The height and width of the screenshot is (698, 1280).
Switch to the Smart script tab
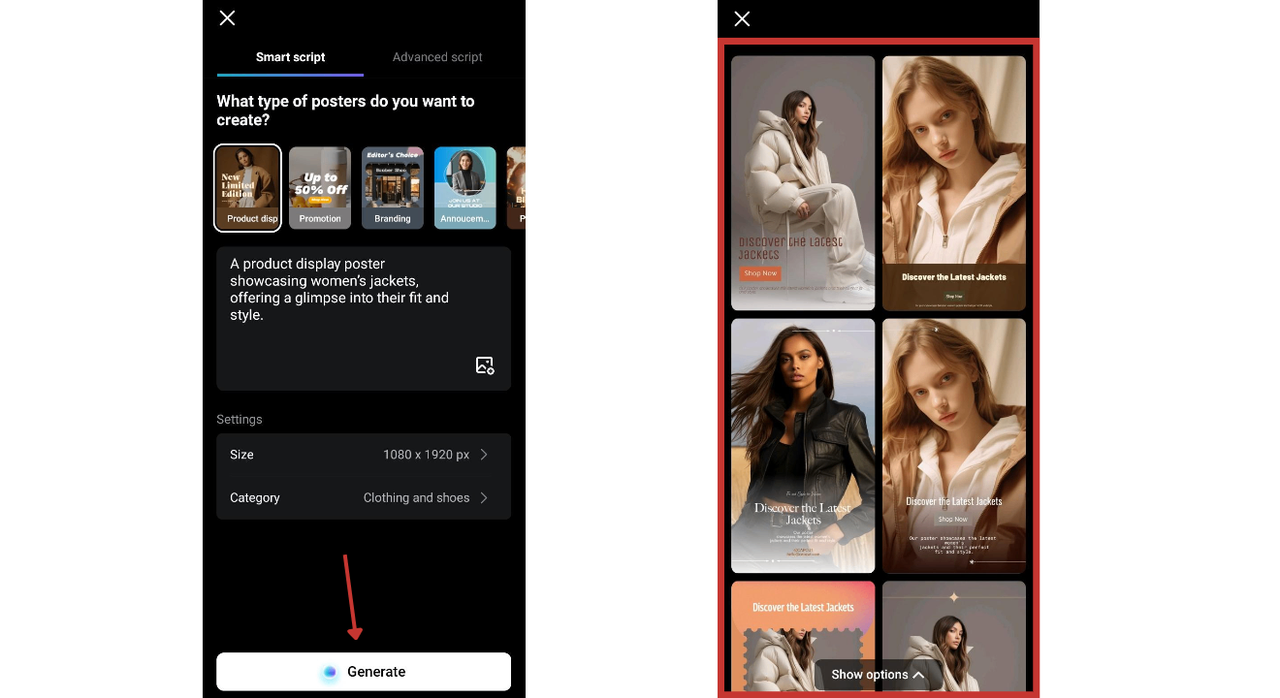(290, 57)
